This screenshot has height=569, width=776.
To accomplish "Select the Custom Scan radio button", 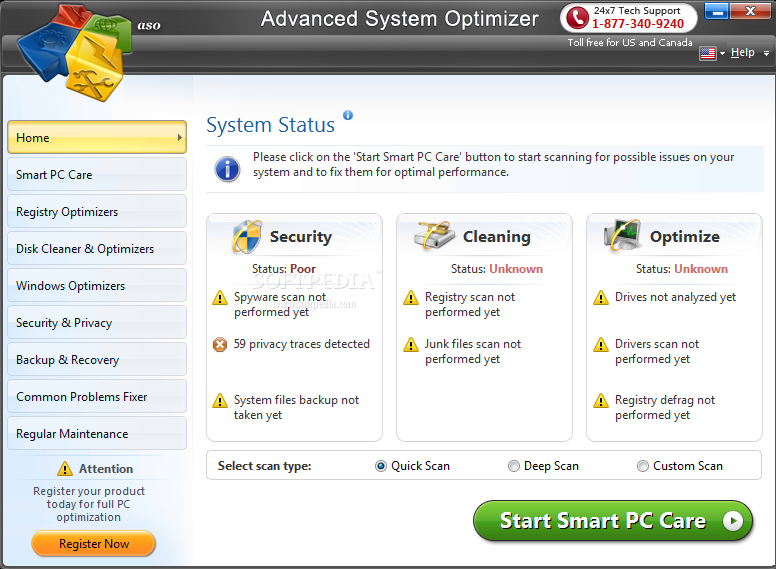I will 642,466.
